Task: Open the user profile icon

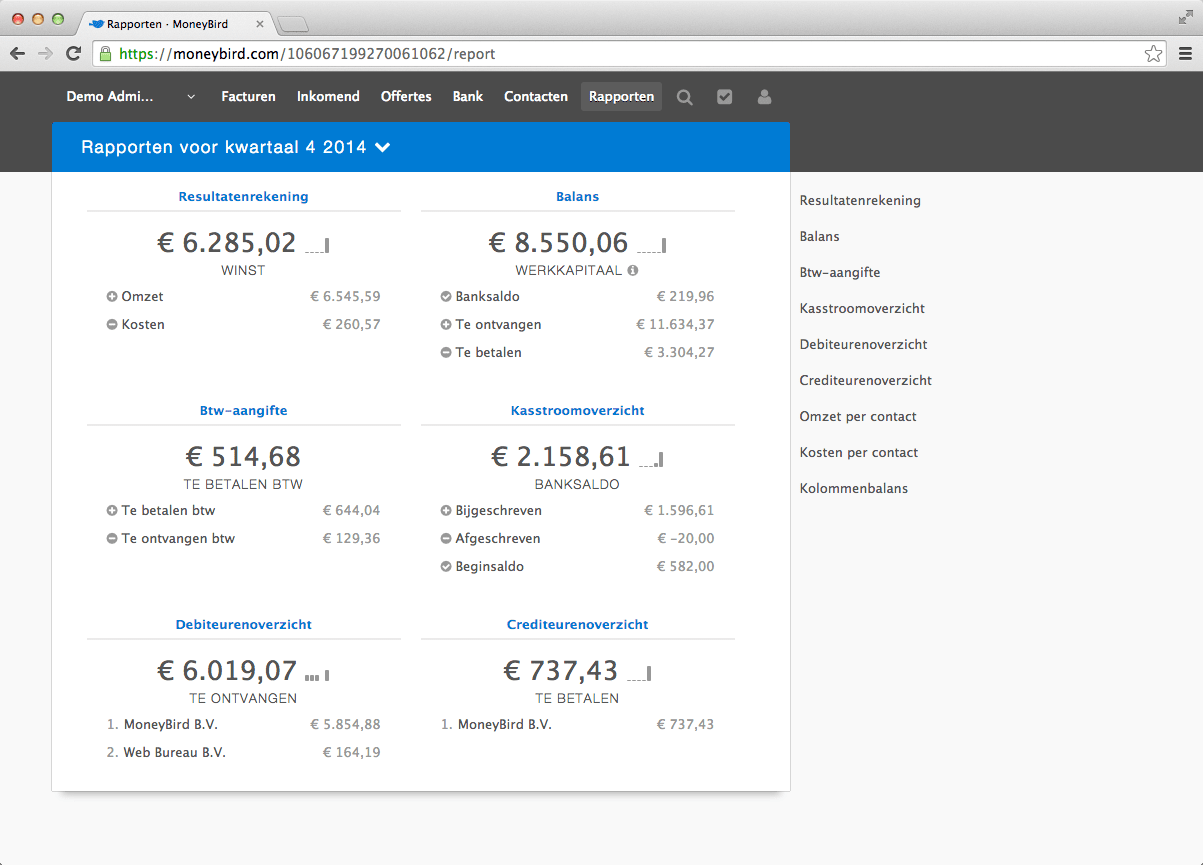Action: pyautogui.click(x=764, y=96)
